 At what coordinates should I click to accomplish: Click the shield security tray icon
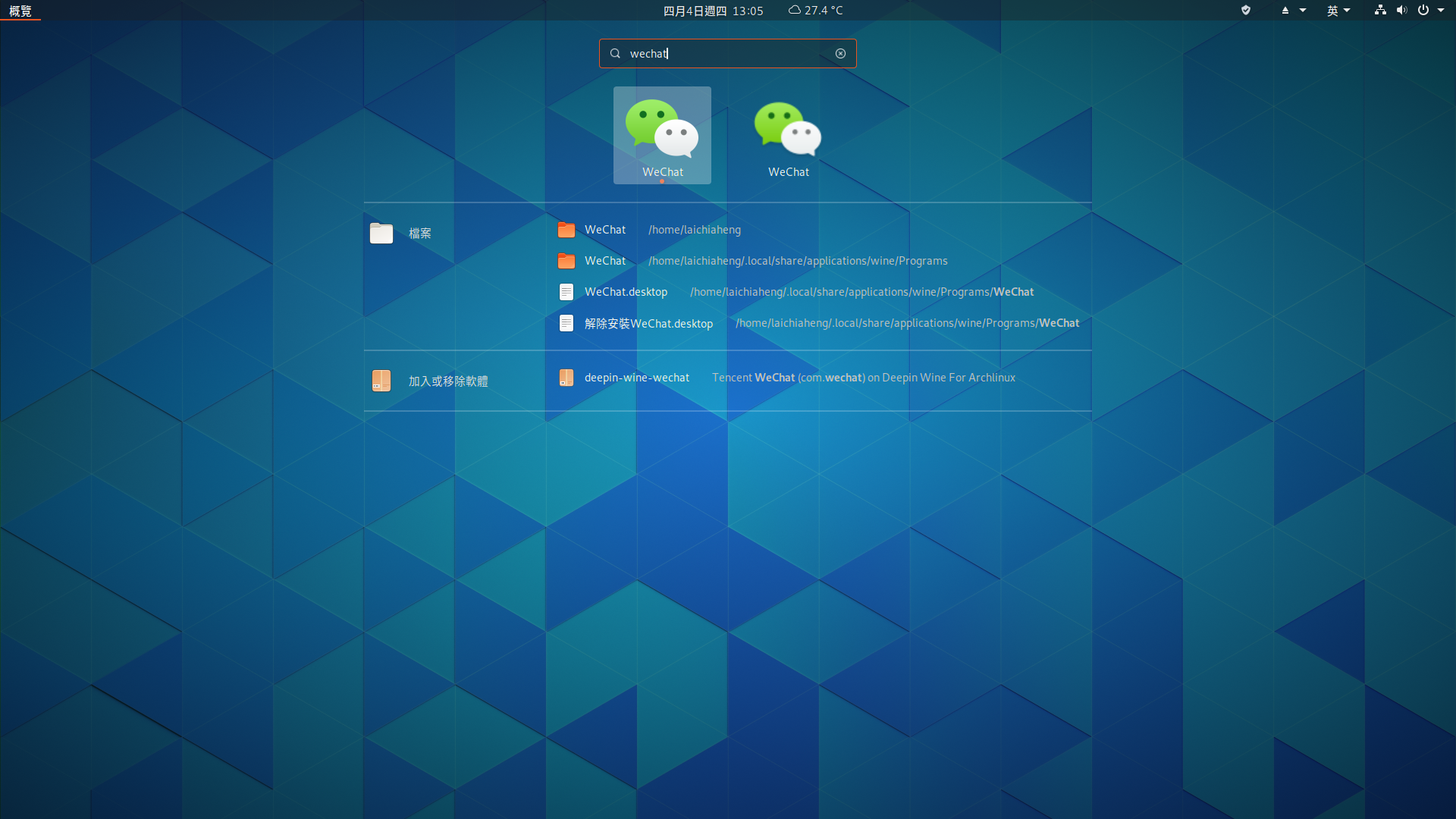click(x=1245, y=11)
